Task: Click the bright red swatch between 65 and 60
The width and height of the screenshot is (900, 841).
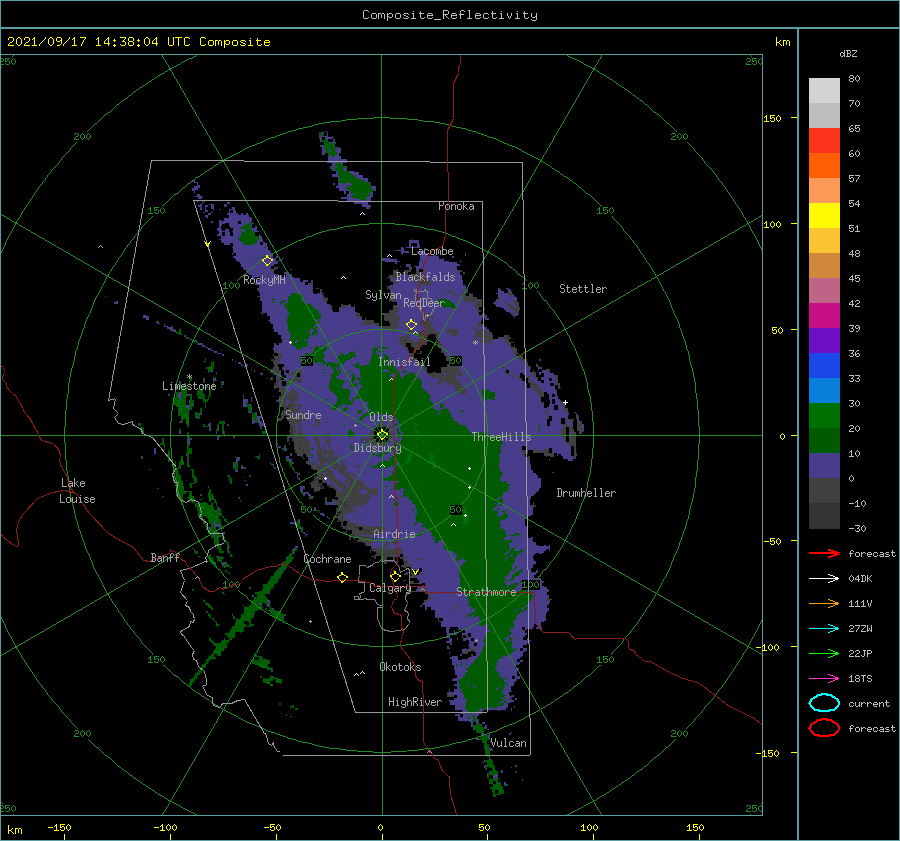Action: coord(824,141)
